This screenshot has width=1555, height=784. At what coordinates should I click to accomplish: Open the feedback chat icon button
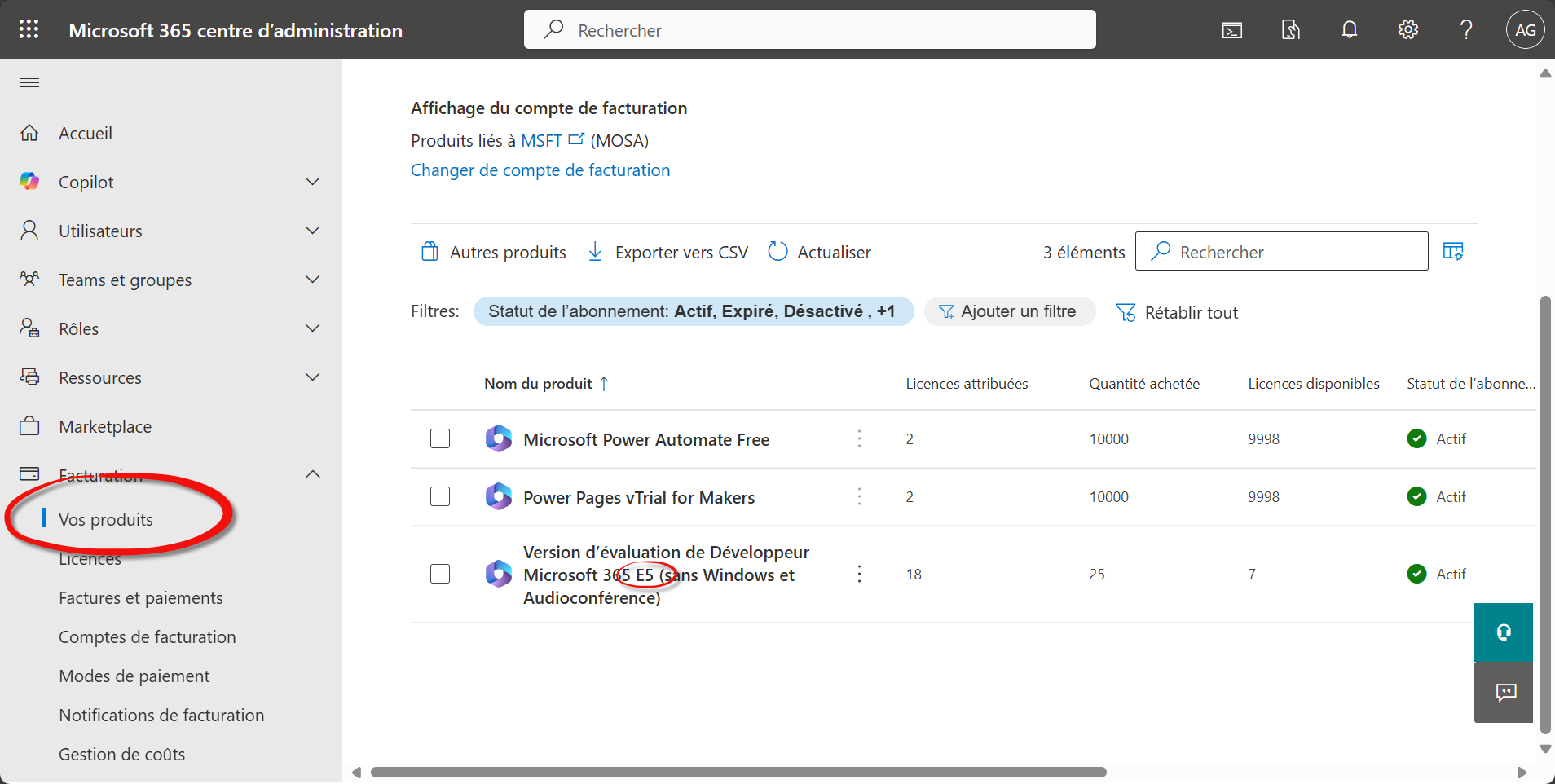(x=1503, y=693)
